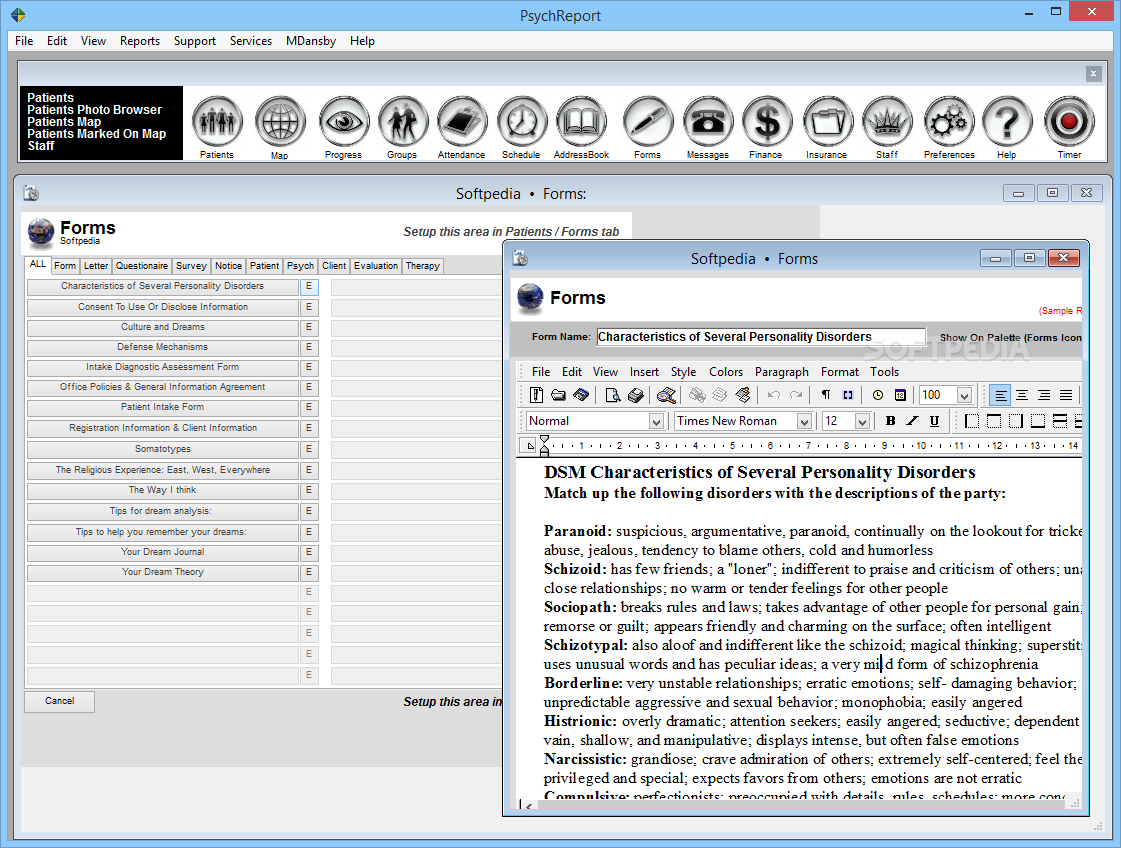Open the Normal paragraph style dropdown

(x=656, y=421)
